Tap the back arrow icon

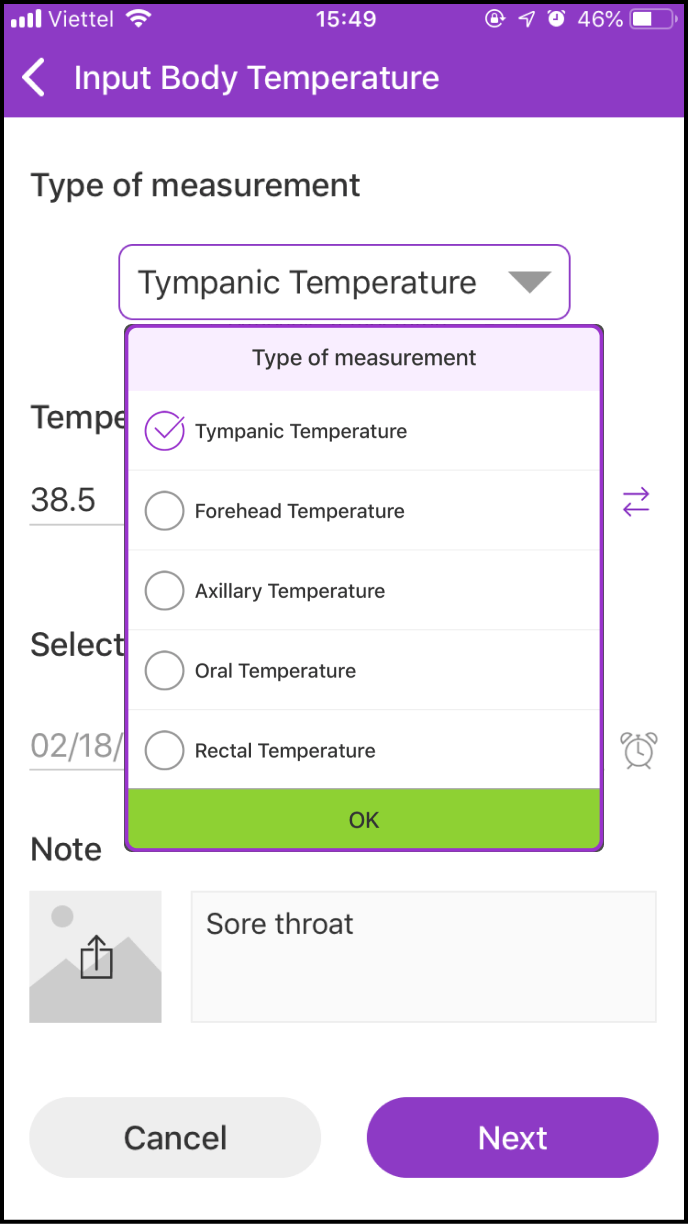[35, 78]
